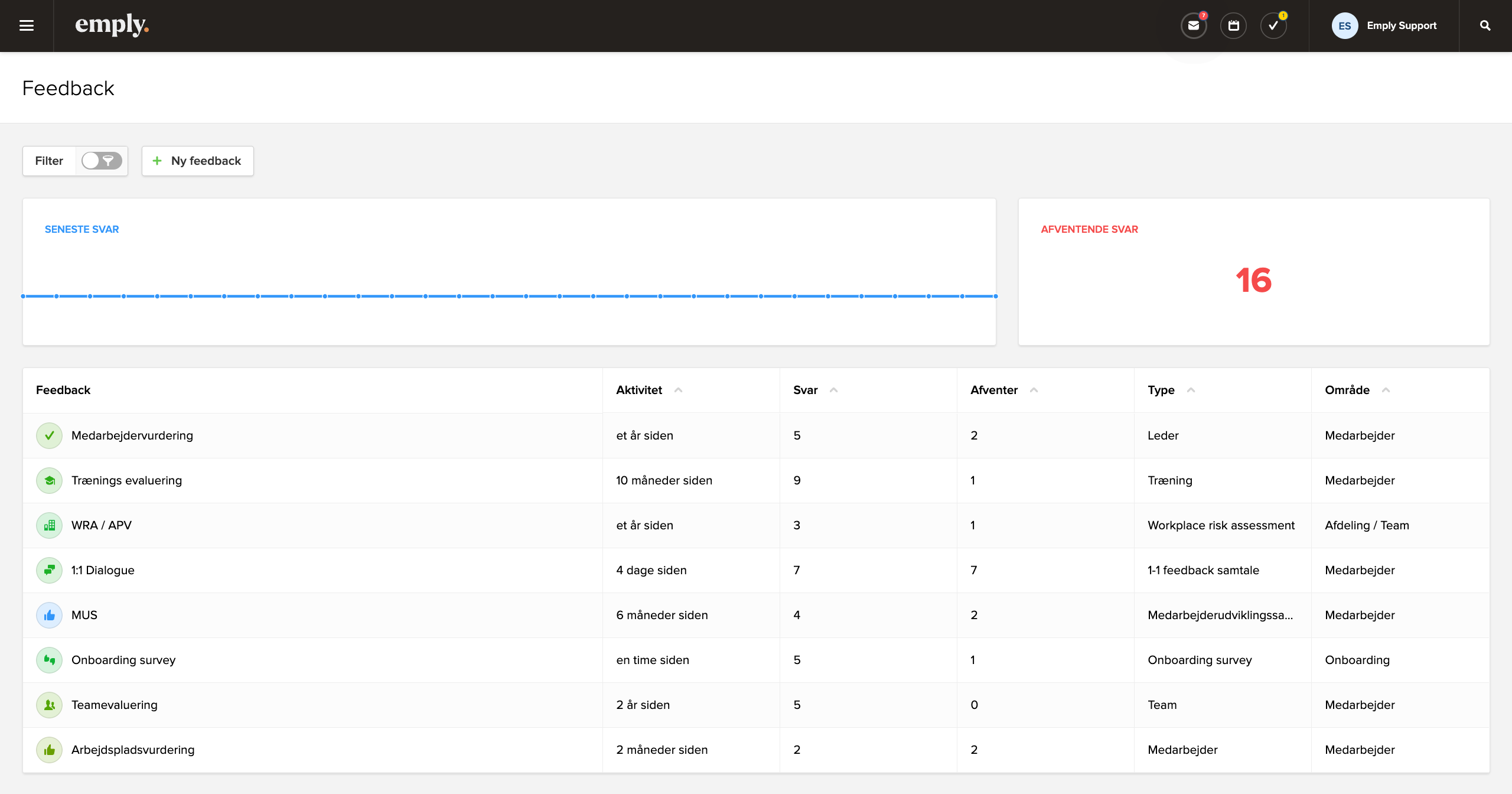Click the last data point on Seneste svar chart

[995, 296]
